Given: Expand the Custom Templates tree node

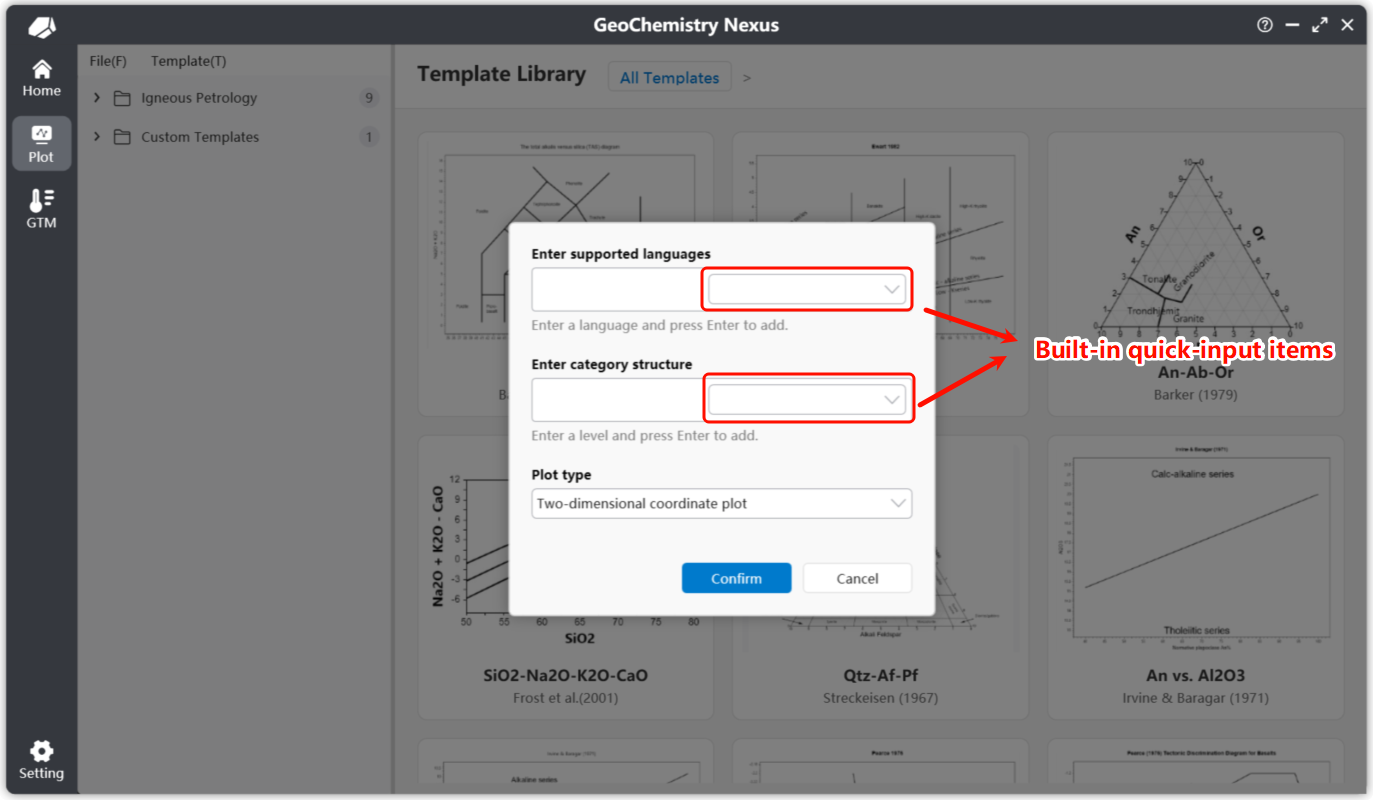Looking at the screenshot, I should click(x=97, y=137).
